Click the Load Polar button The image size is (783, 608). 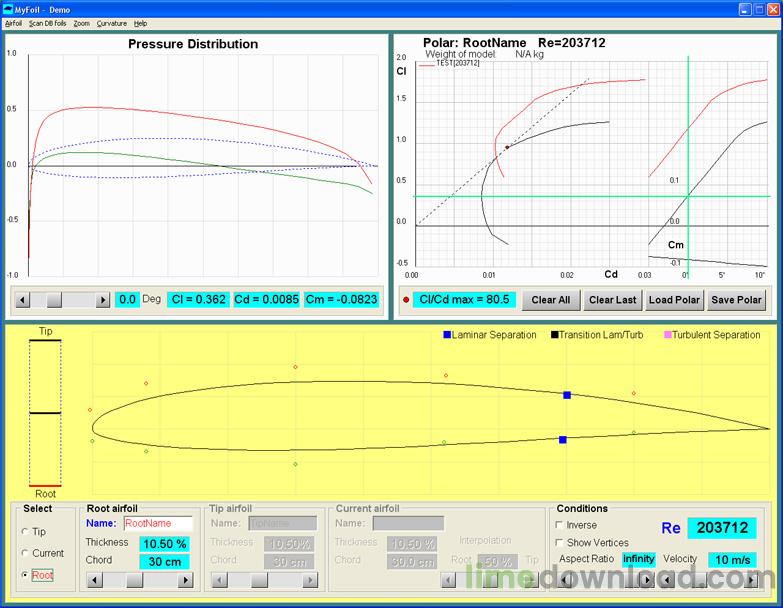pos(674,300)
